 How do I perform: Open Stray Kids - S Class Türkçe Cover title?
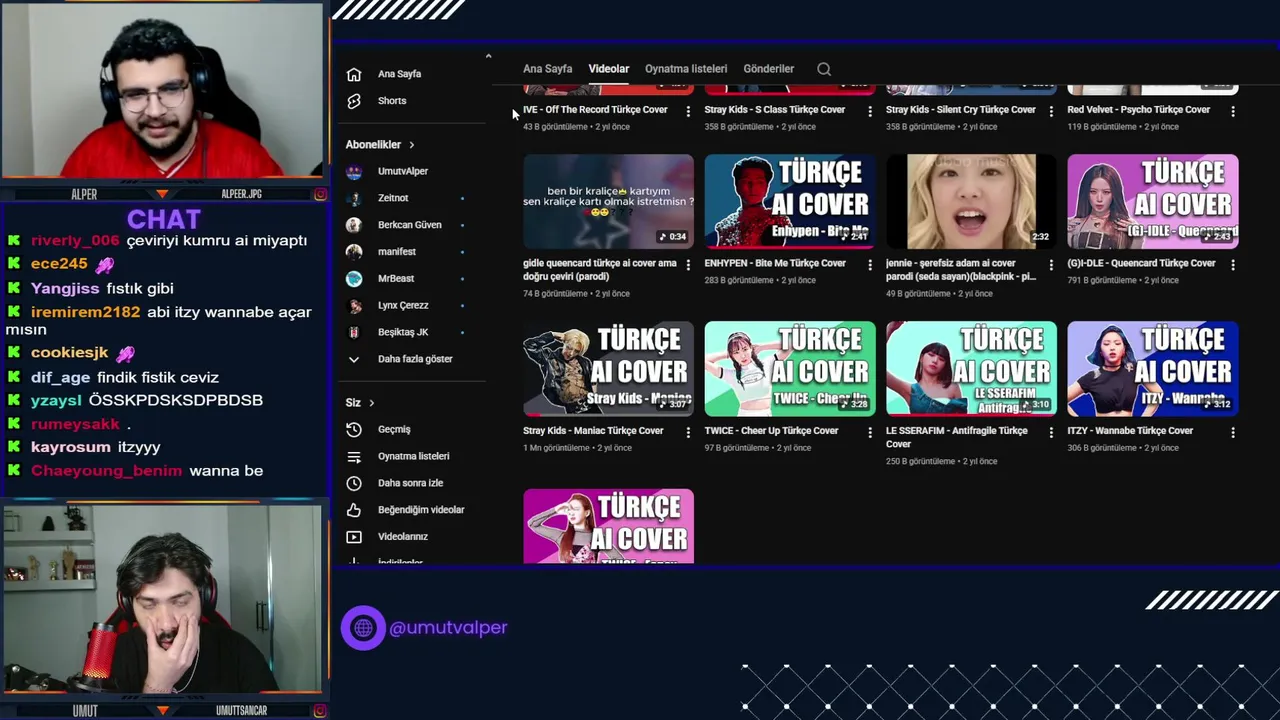(775, 110)
